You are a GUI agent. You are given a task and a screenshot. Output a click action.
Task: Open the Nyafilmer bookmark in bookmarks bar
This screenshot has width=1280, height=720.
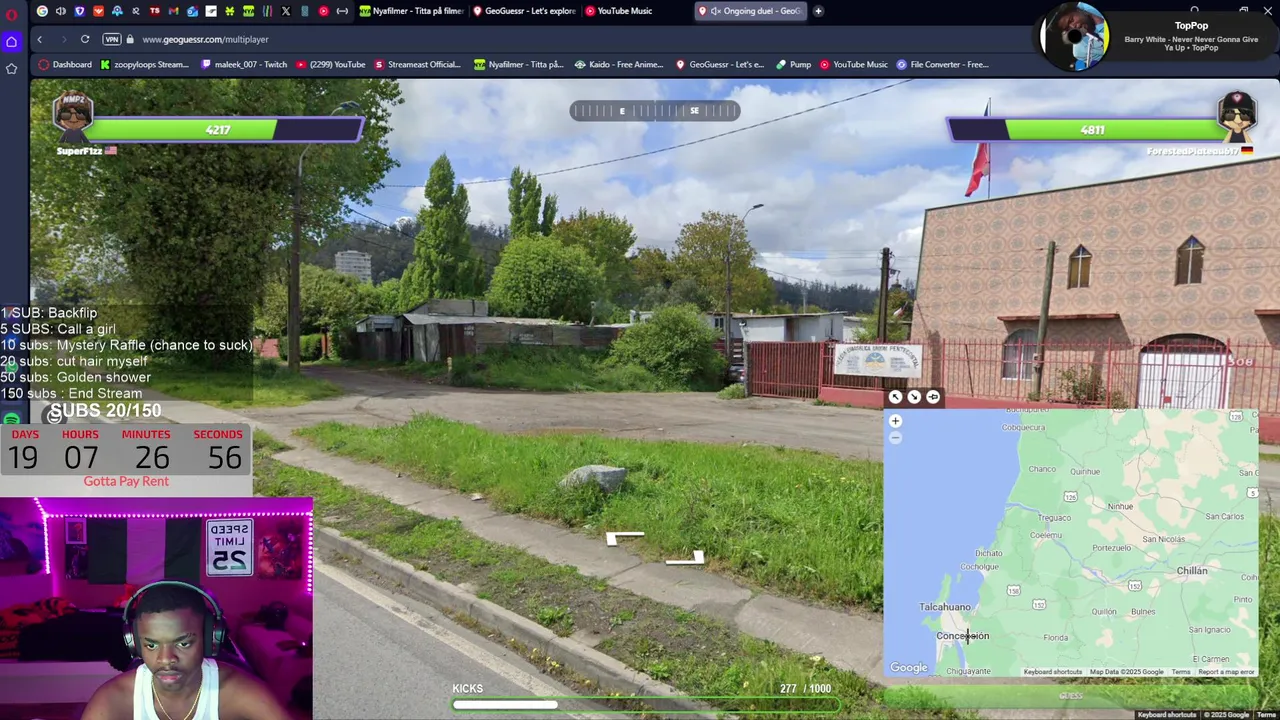click(519, 64)
